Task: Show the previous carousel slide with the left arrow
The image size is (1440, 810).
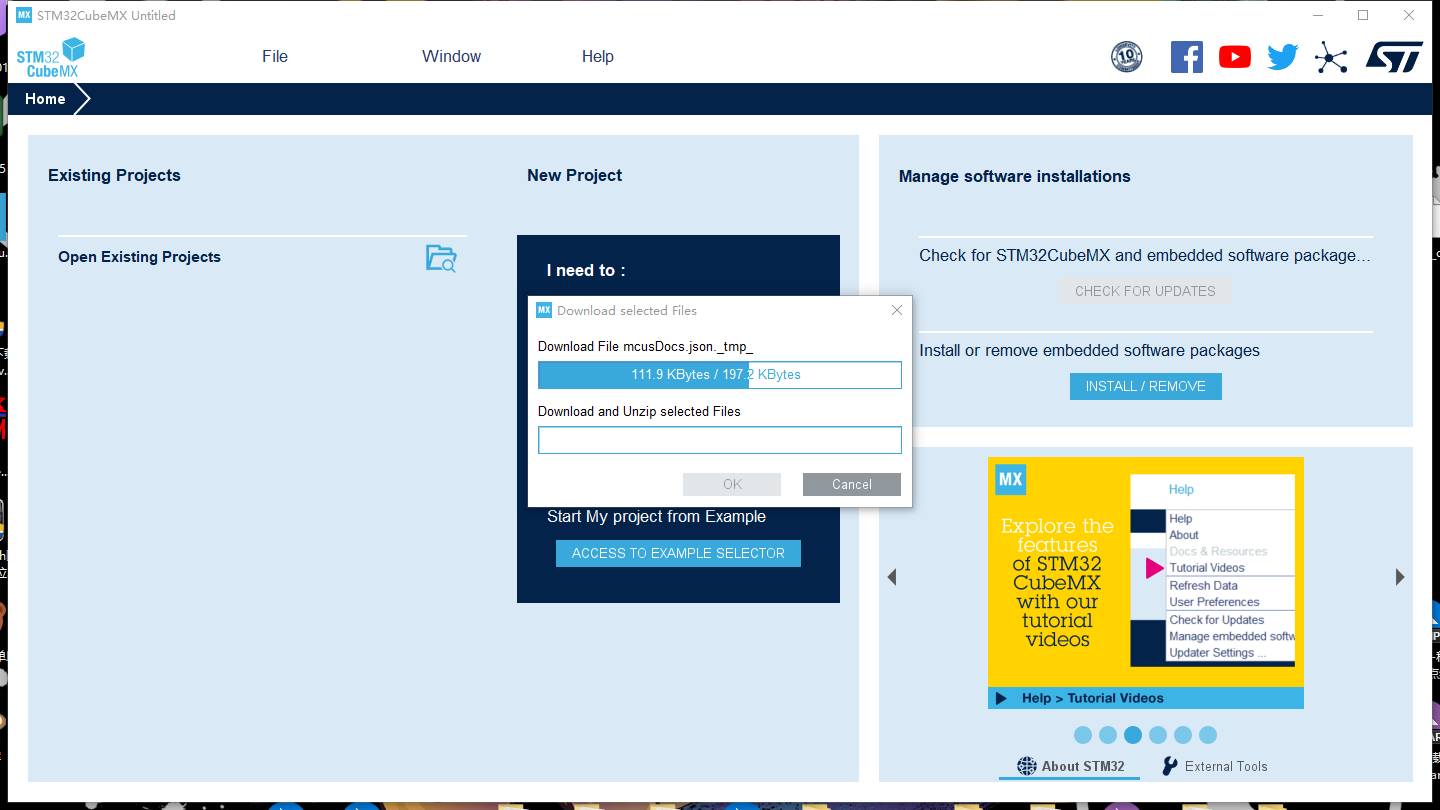Action: [x=892, y=577]
